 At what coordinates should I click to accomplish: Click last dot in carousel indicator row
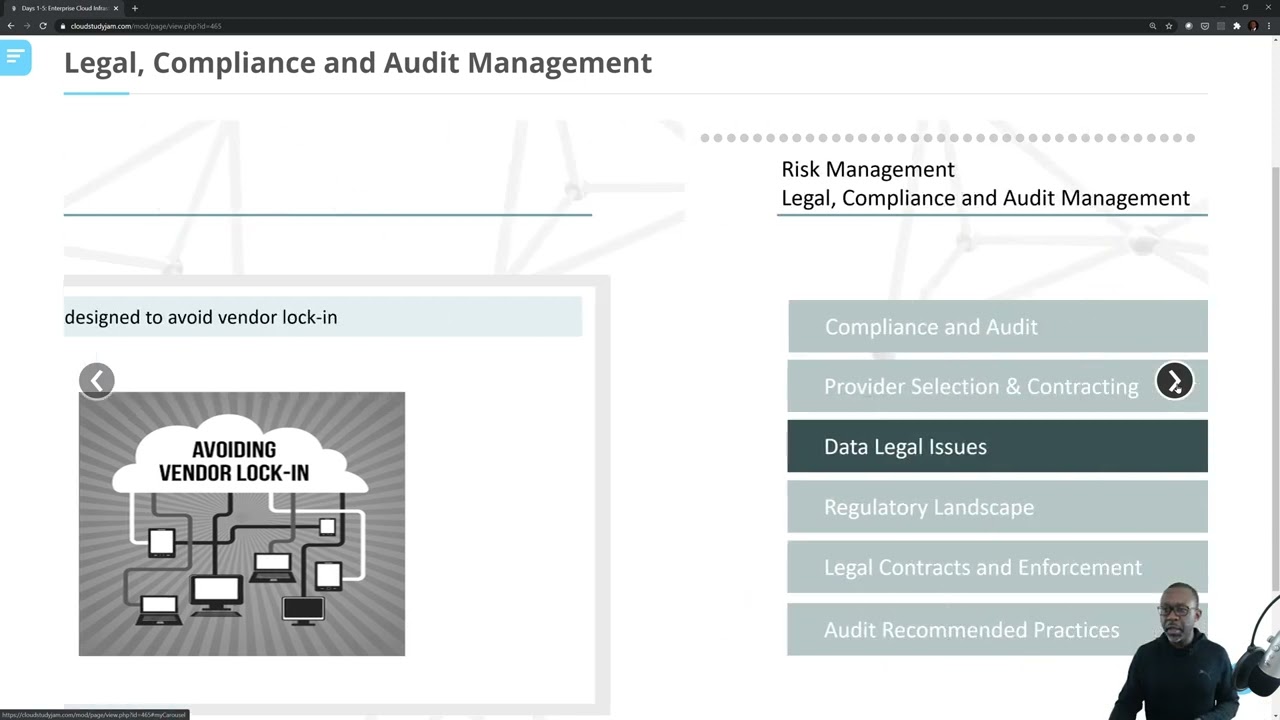click(x=1190, y=138)
